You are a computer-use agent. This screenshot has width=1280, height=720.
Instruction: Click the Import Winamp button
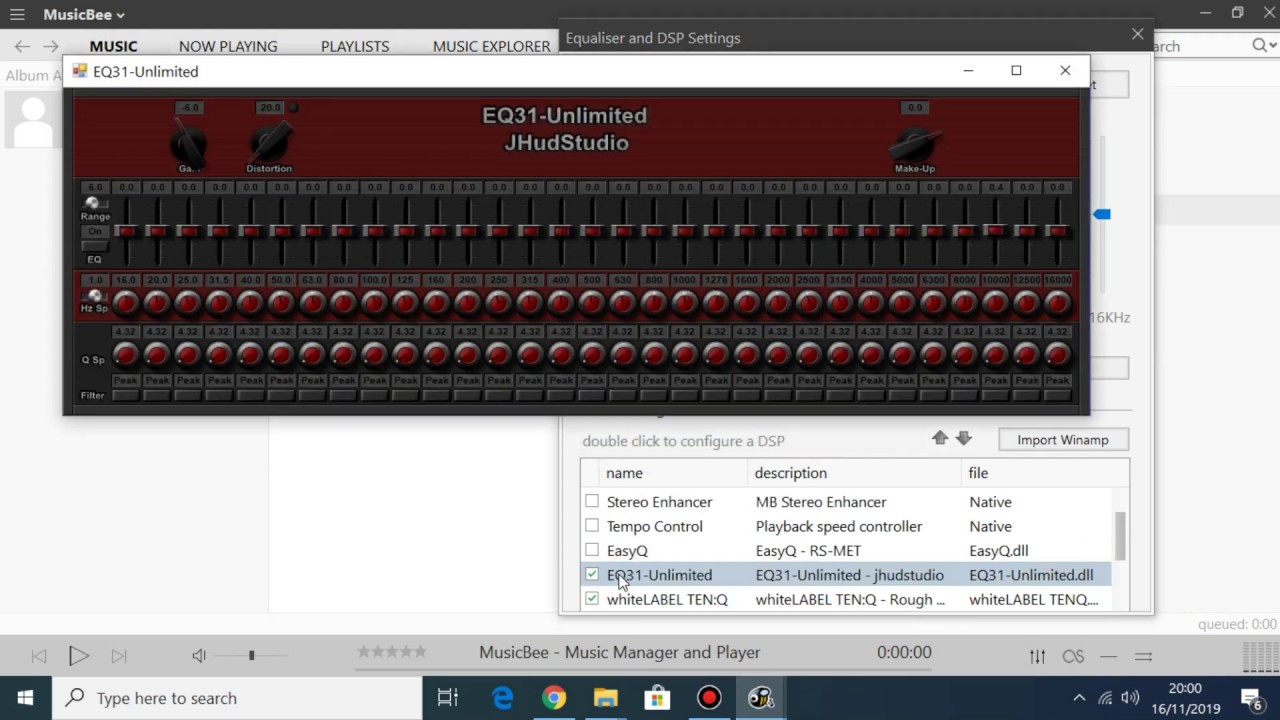(x=1063, y=440)
